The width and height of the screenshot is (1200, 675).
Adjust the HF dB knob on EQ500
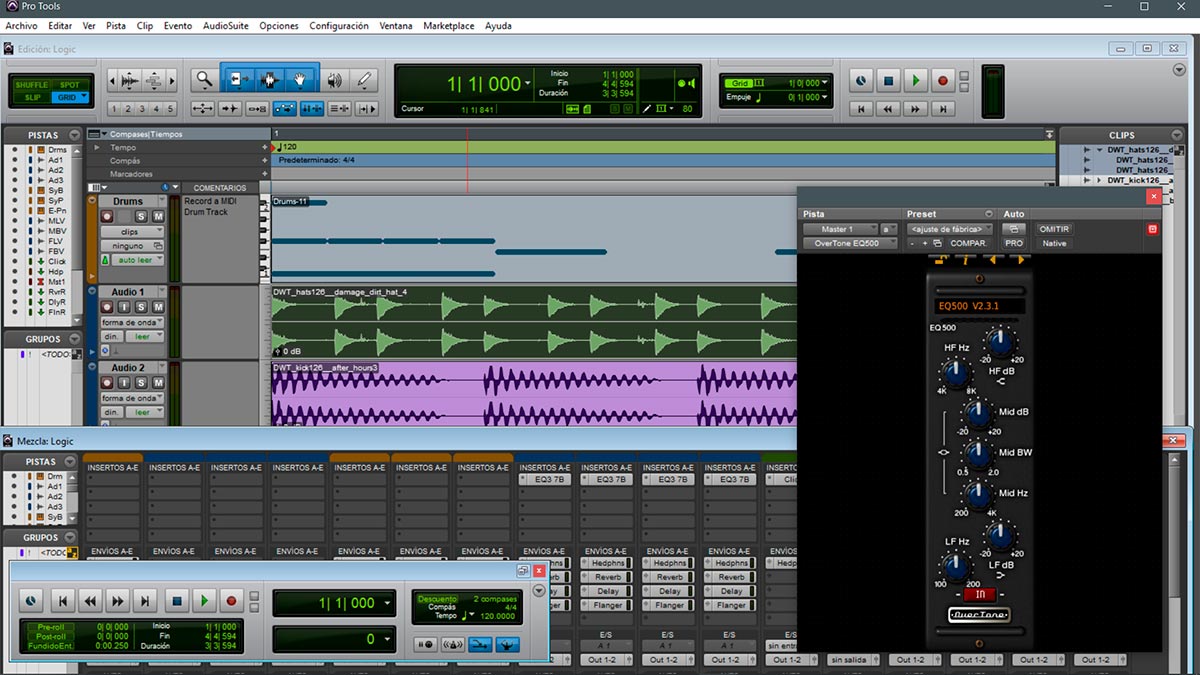(1000, 342)
